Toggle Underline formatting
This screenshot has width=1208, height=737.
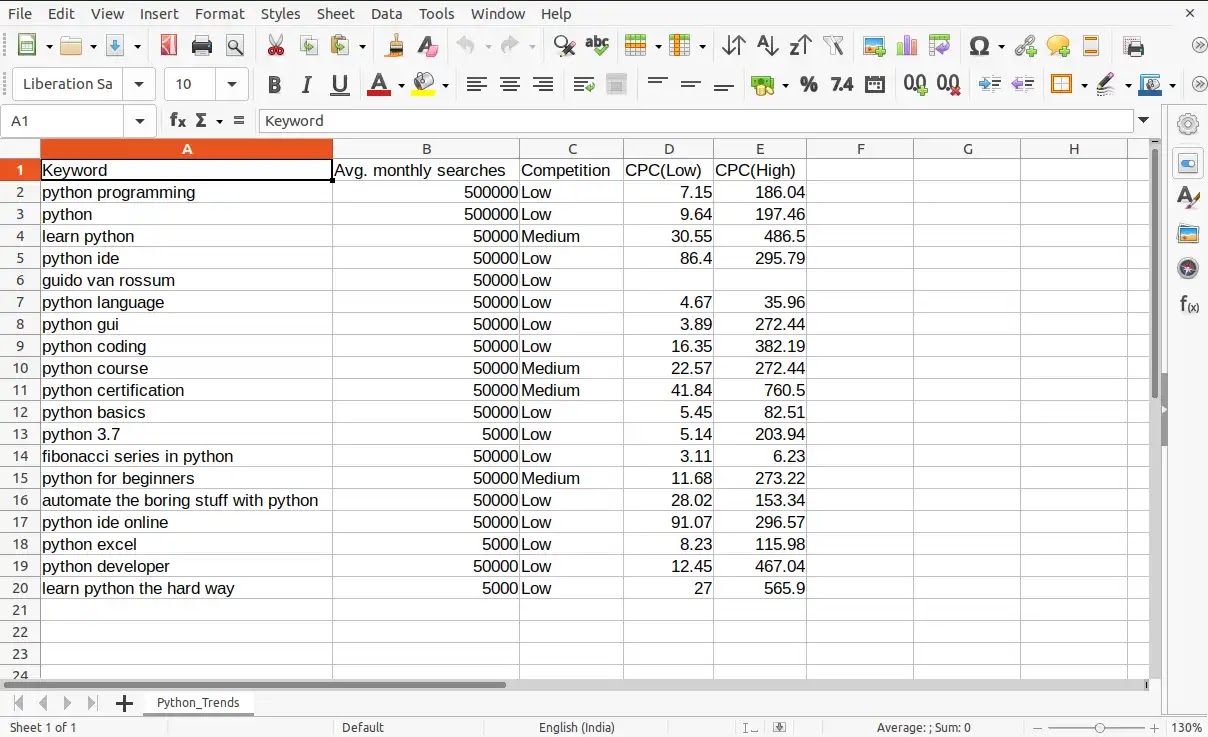(340, 85)
